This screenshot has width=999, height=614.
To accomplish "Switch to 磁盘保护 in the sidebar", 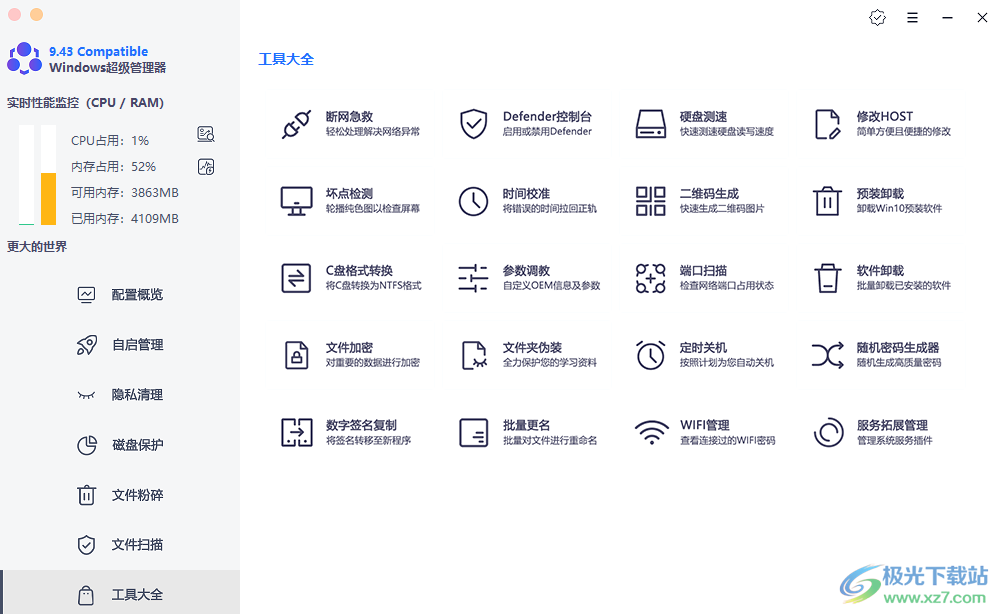I will (120, 445).
